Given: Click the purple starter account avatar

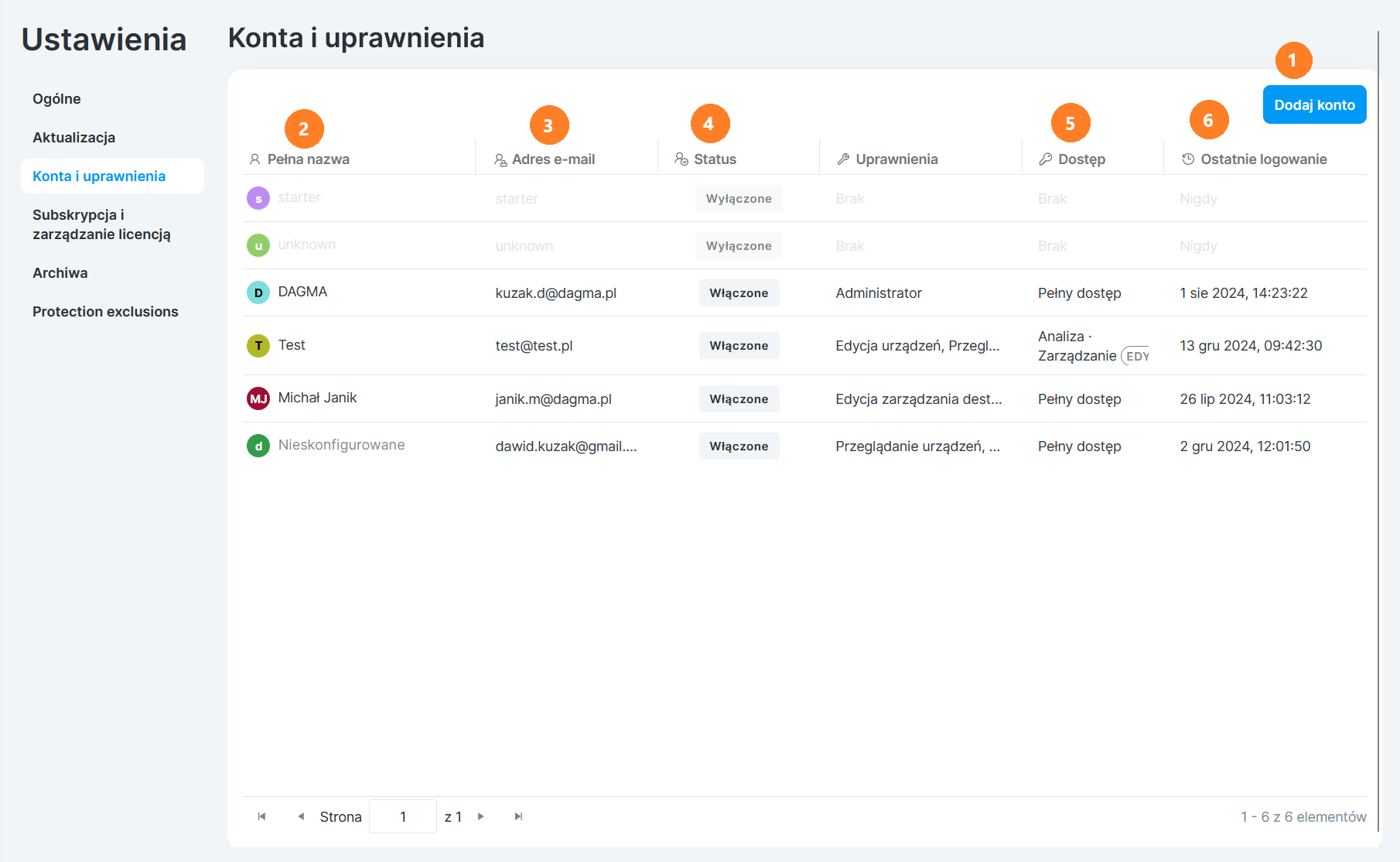Looking at the screenshot, I should [x=258, y=198].
